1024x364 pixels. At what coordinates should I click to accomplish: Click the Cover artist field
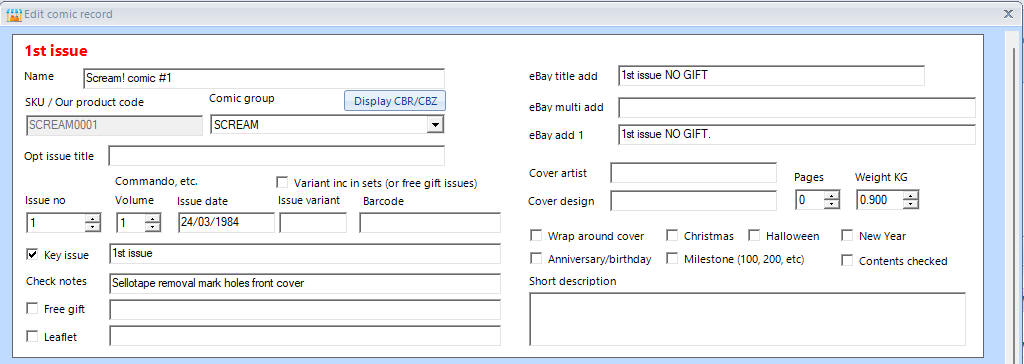(x=694, y=173)
